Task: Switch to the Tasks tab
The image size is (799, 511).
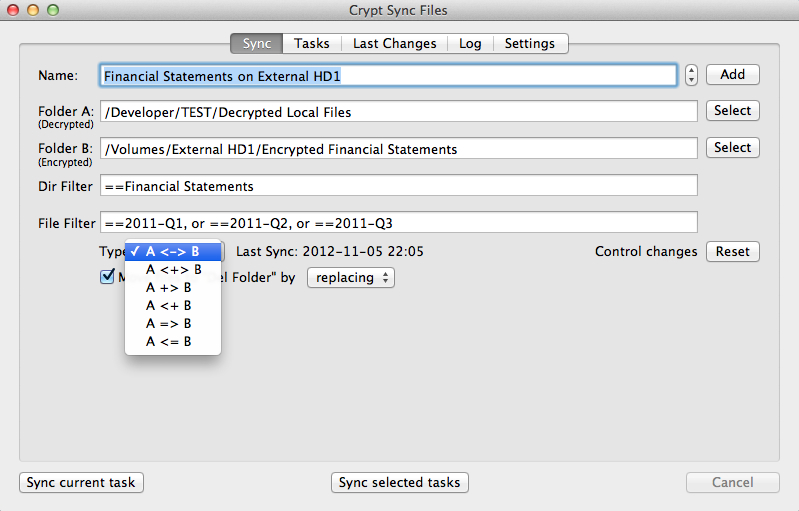Action: coord(312,43)
